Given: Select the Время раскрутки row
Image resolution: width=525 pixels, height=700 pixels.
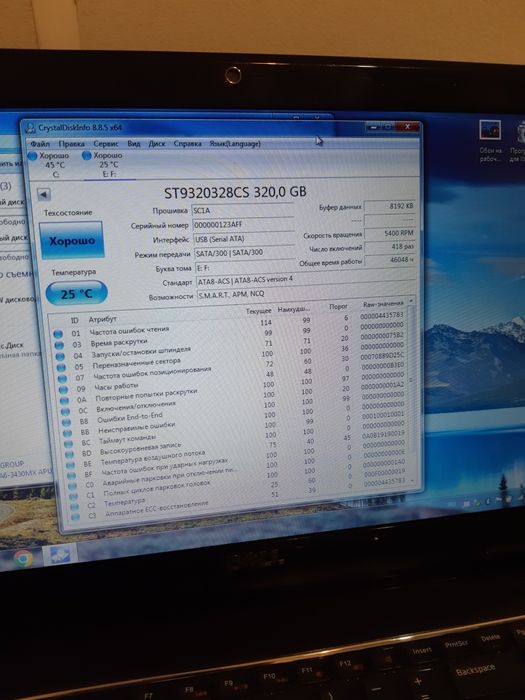Looking at the screenshot, I should point(229,337).
